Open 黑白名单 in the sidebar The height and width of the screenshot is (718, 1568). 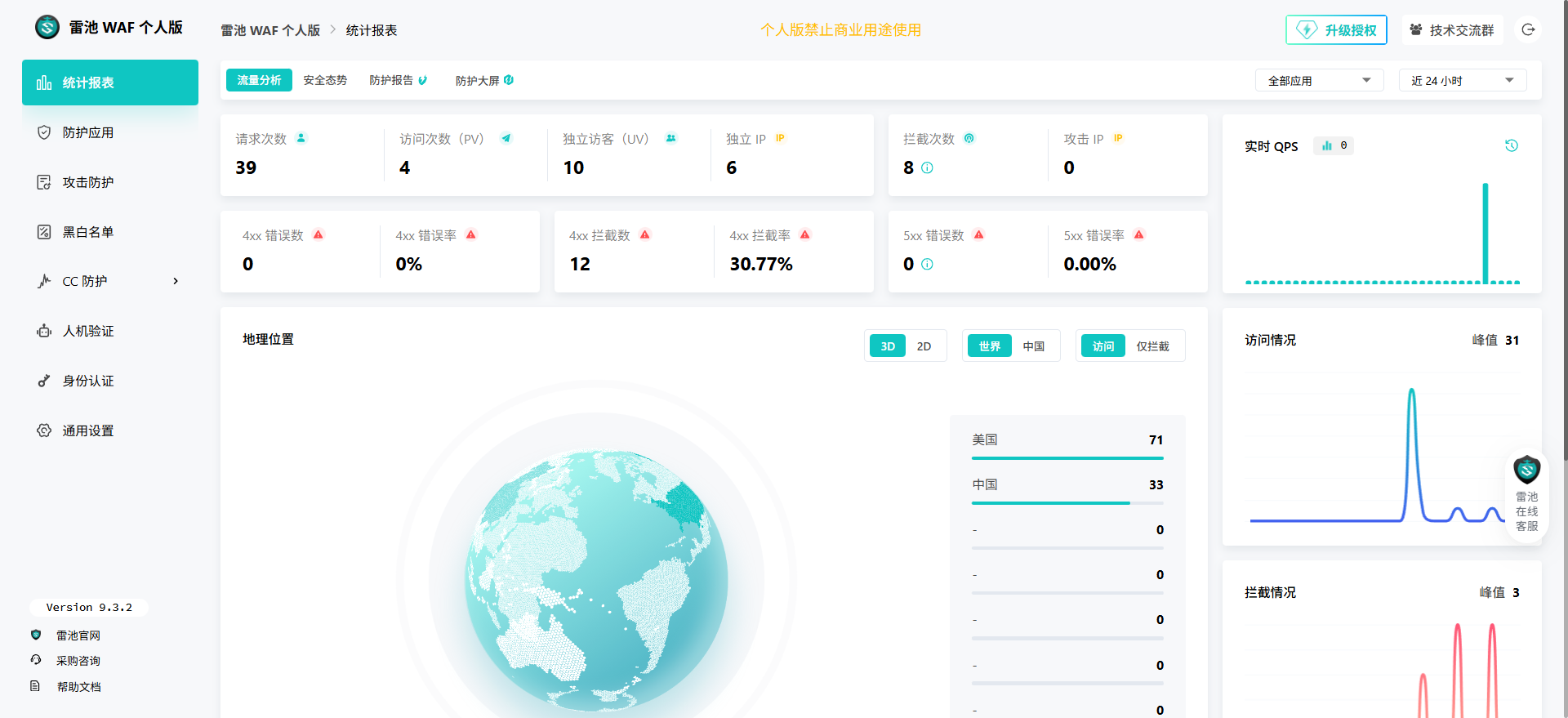pyautogui.click(x=88, y=232)
